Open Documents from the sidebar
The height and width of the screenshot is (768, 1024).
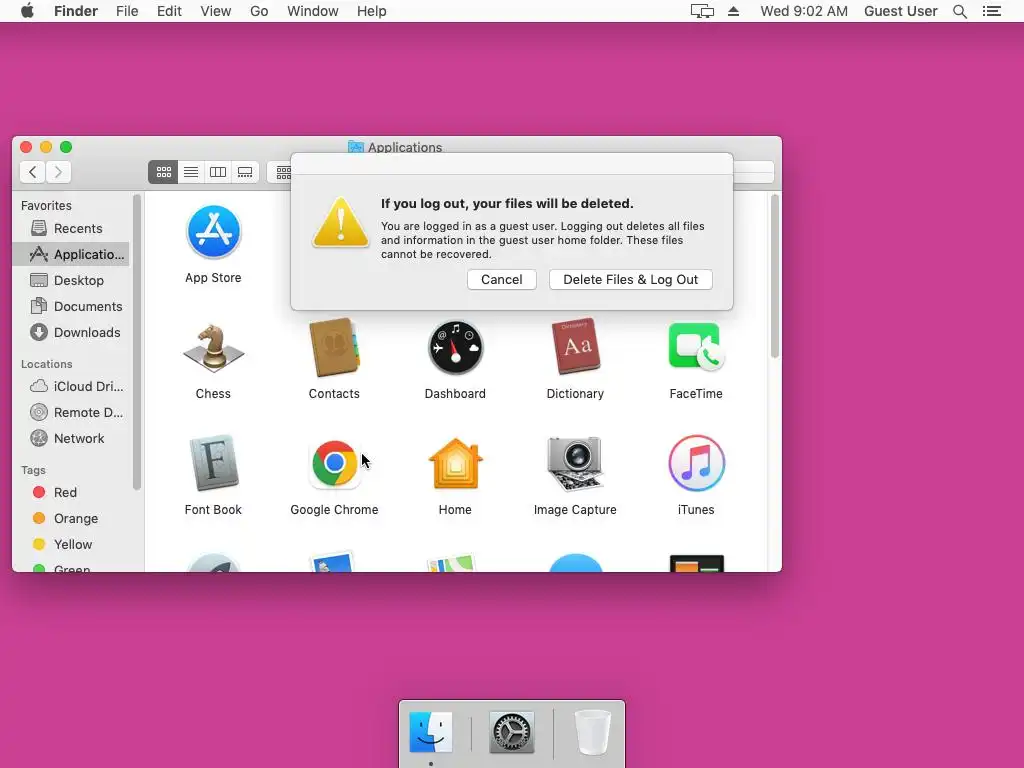[x=71, y=306]
